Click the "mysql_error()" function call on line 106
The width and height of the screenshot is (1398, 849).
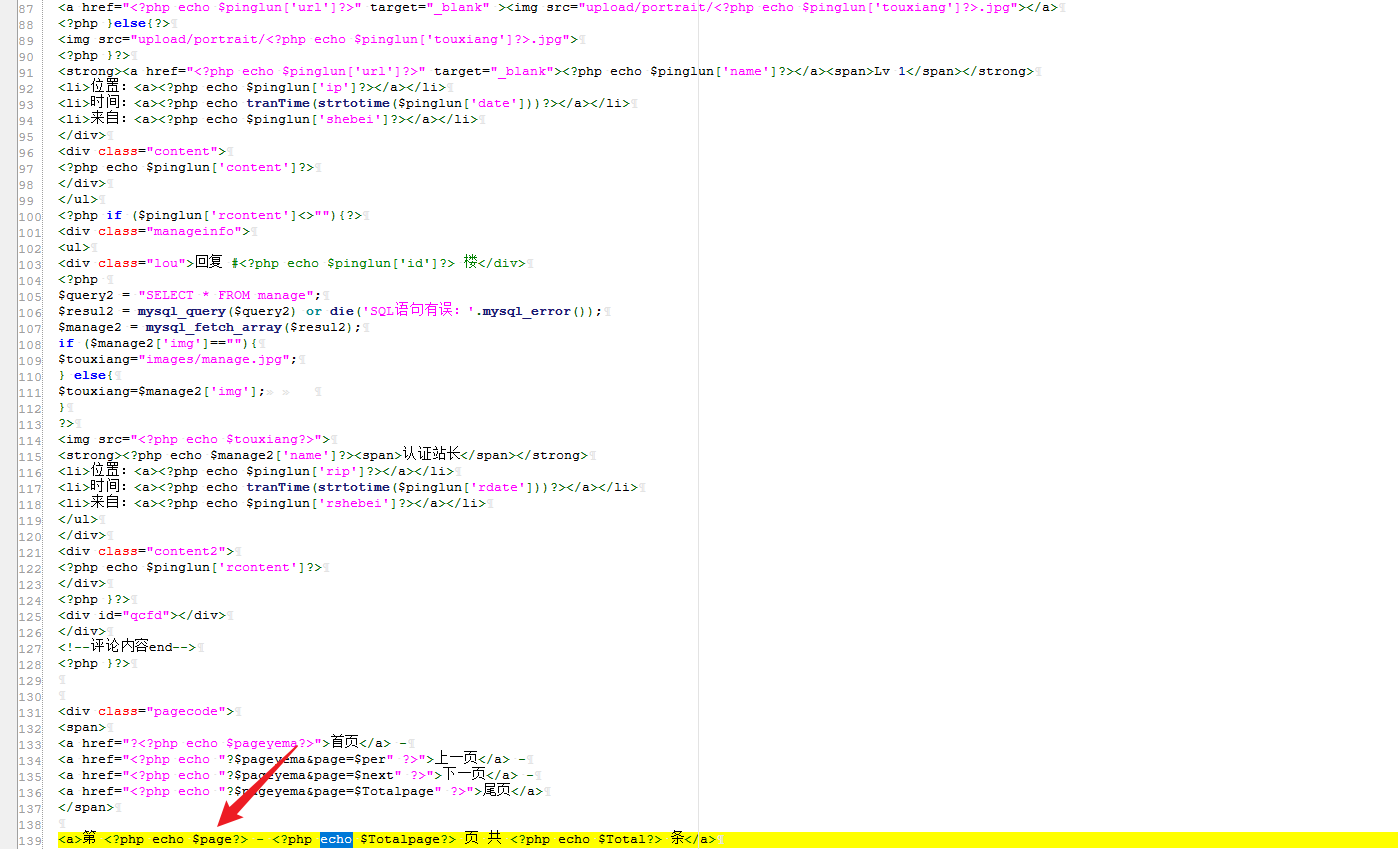530,311
